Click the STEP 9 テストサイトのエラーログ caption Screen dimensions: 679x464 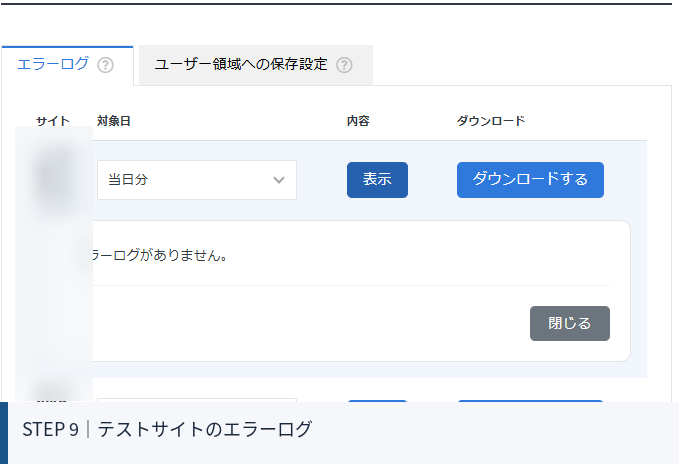pyautogui.click(x=167, y=429)
